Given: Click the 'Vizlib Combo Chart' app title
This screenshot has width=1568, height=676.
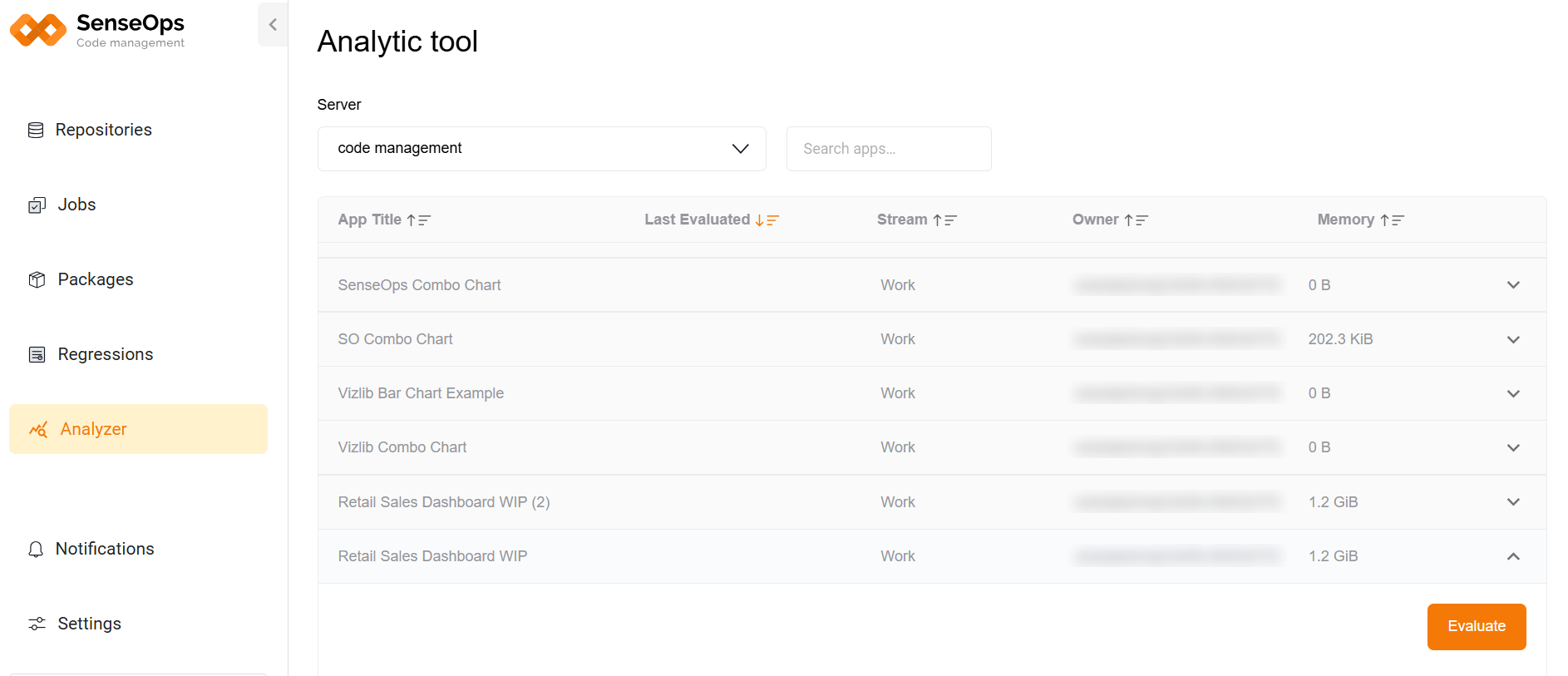Looking at the screenshot, I should (402, 447).
